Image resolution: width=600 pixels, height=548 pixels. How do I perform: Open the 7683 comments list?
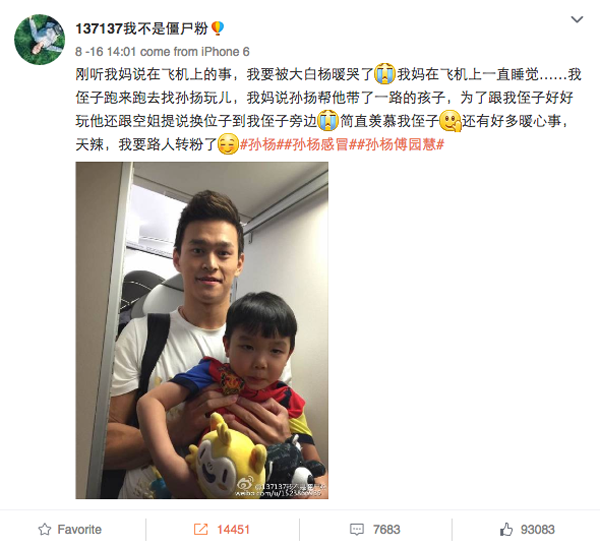point(386,530)
